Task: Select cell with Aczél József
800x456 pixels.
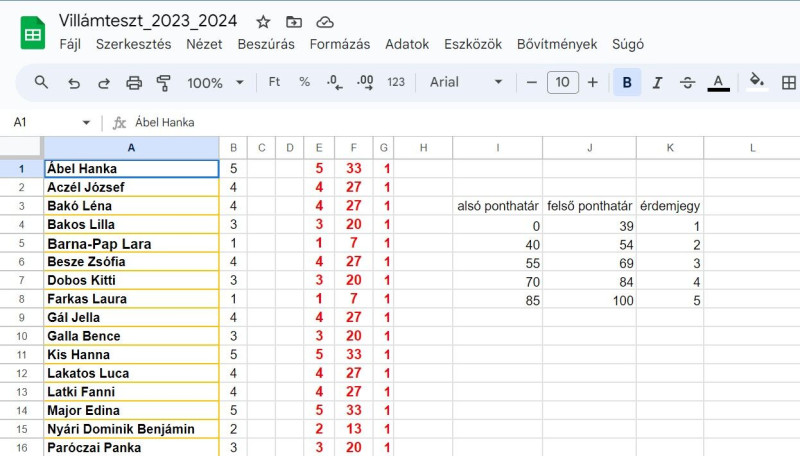Action: point(132,187)
